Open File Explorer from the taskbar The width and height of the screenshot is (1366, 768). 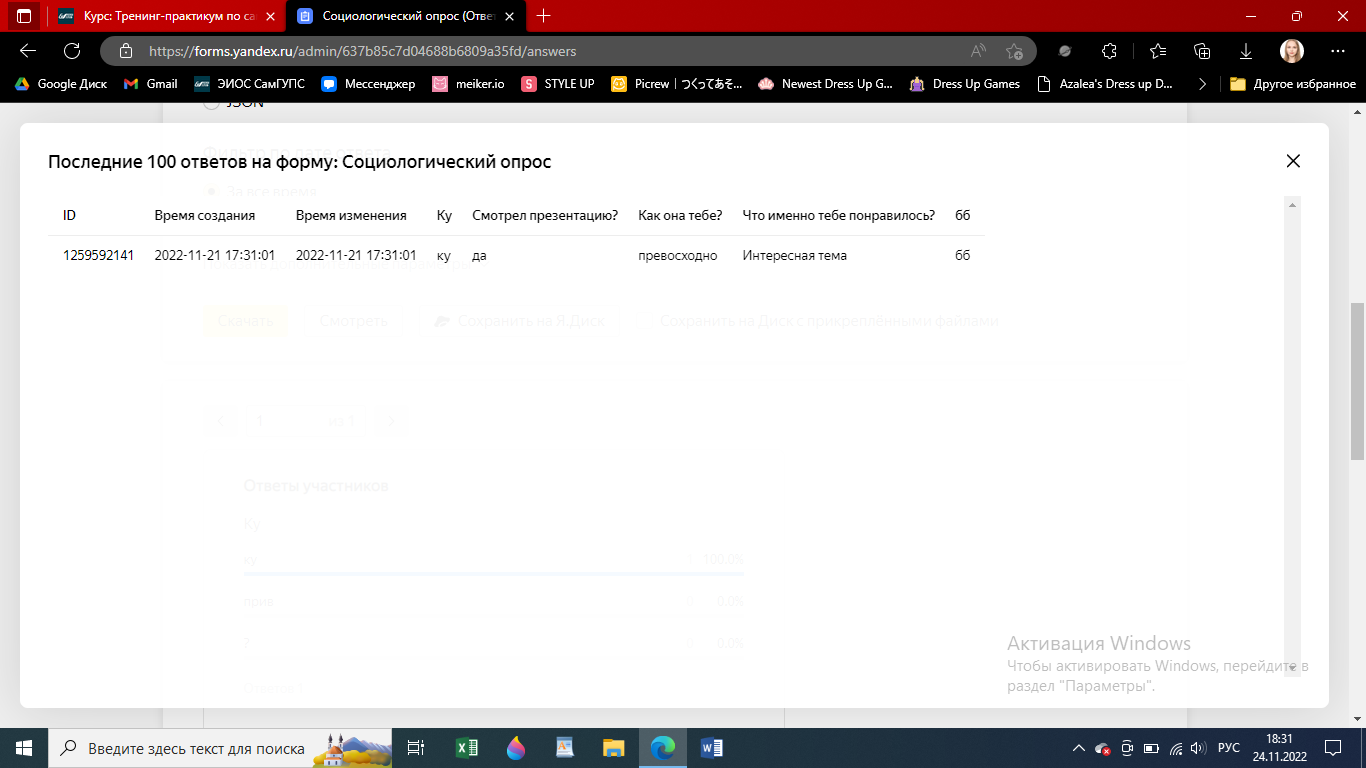pos(613,747)
